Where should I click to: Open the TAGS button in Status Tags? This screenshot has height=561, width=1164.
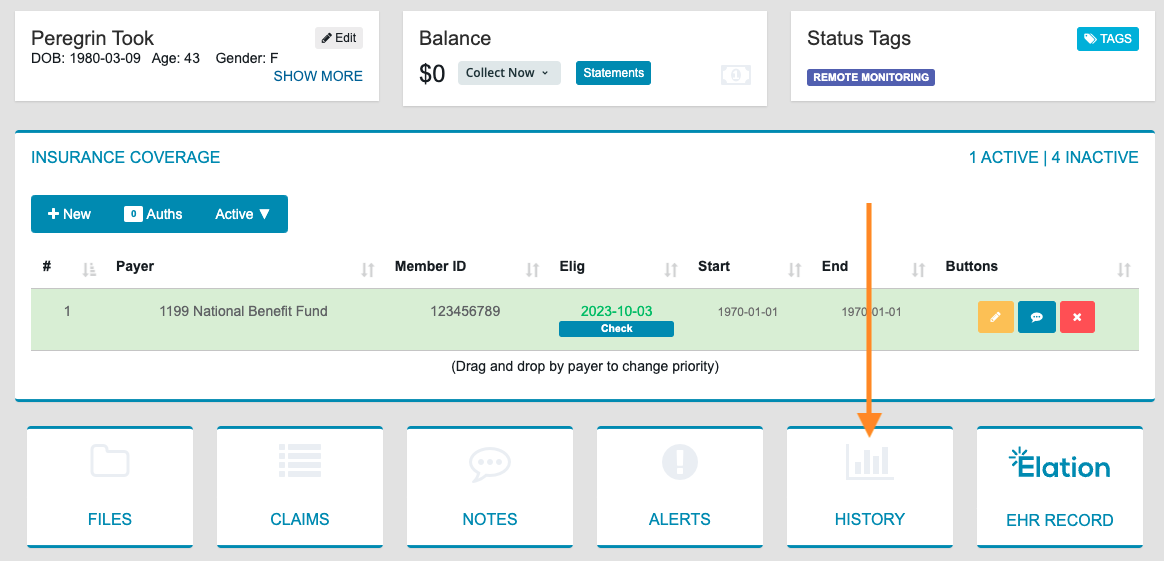[x=1108, y=39]
